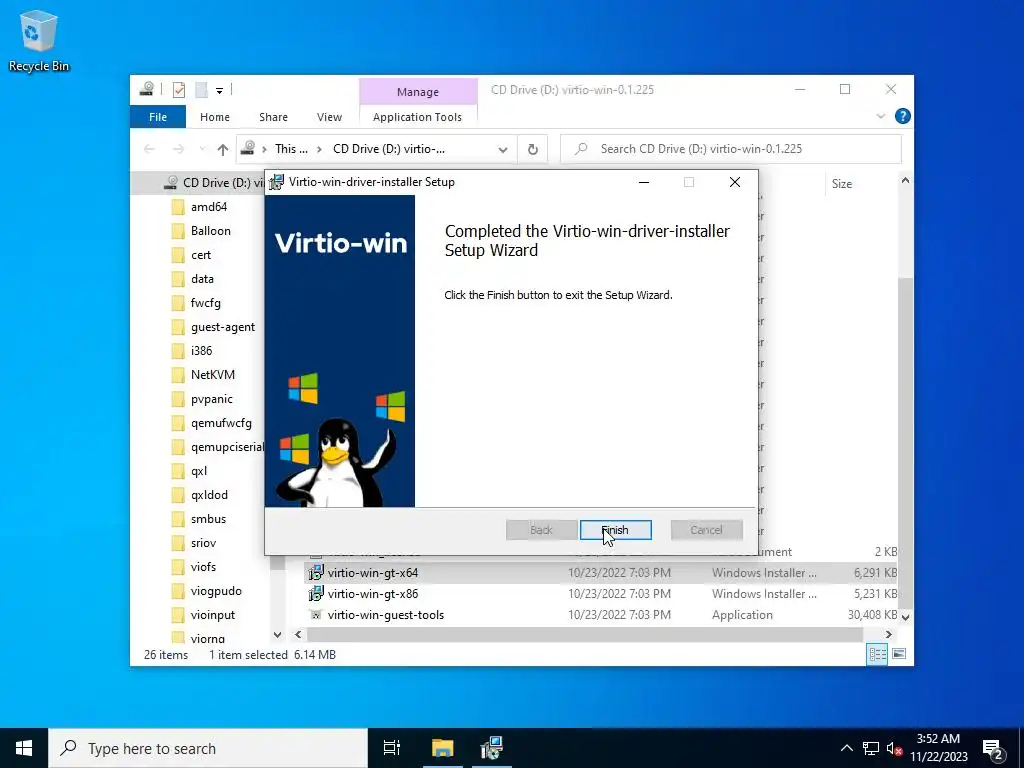Click the drive icon in Explorer title bar
The width and height of the screenshot is (1024, 768).
click(x=147, y=89)
